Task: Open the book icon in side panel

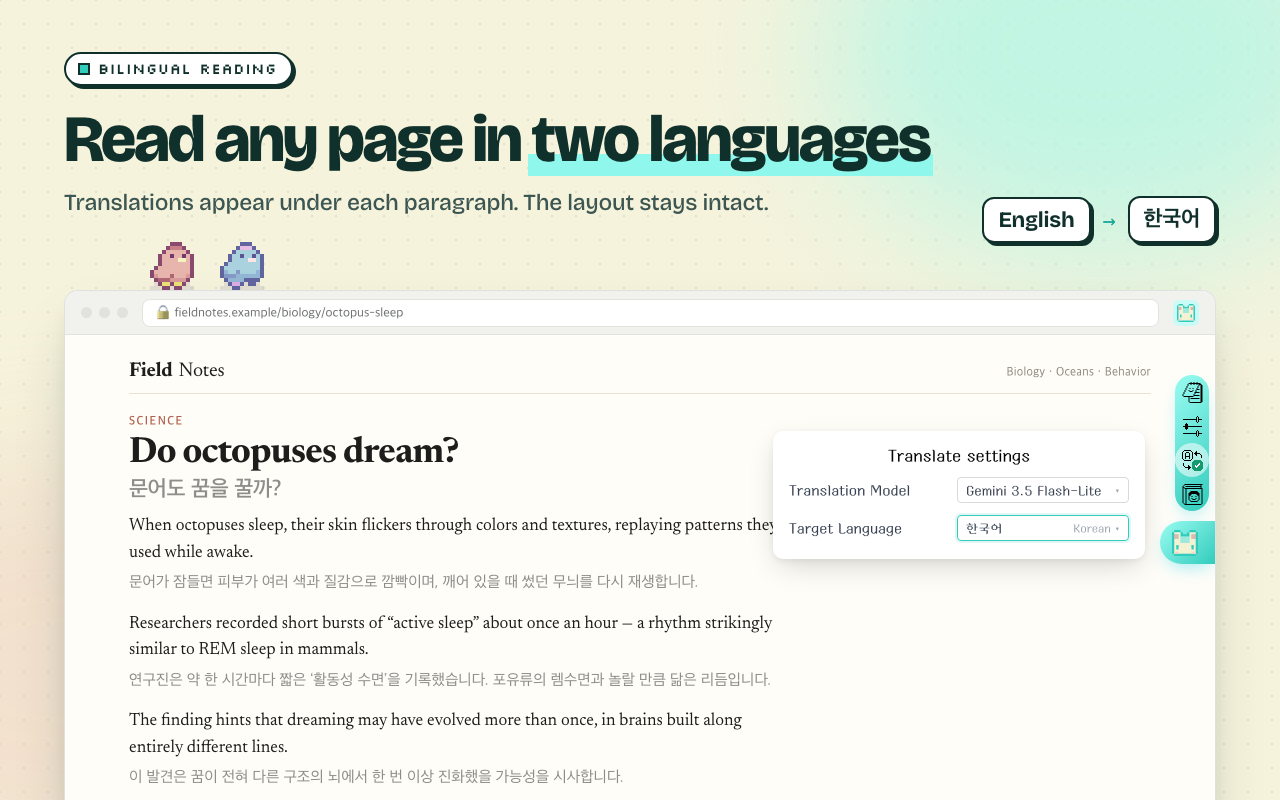Action: click(1192, 494)
